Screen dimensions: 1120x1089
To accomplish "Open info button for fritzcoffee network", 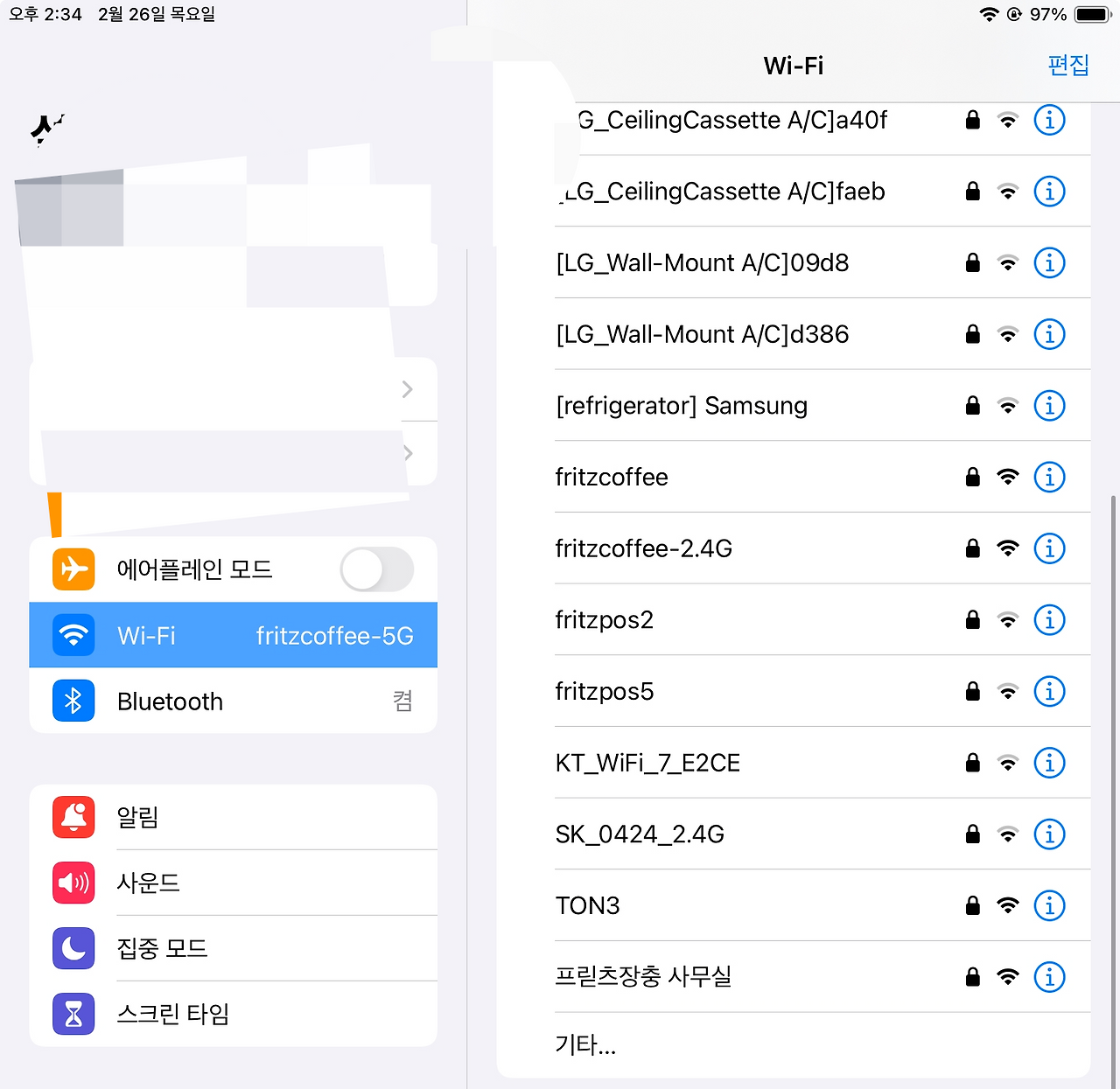I will (x=1049, y=477).
